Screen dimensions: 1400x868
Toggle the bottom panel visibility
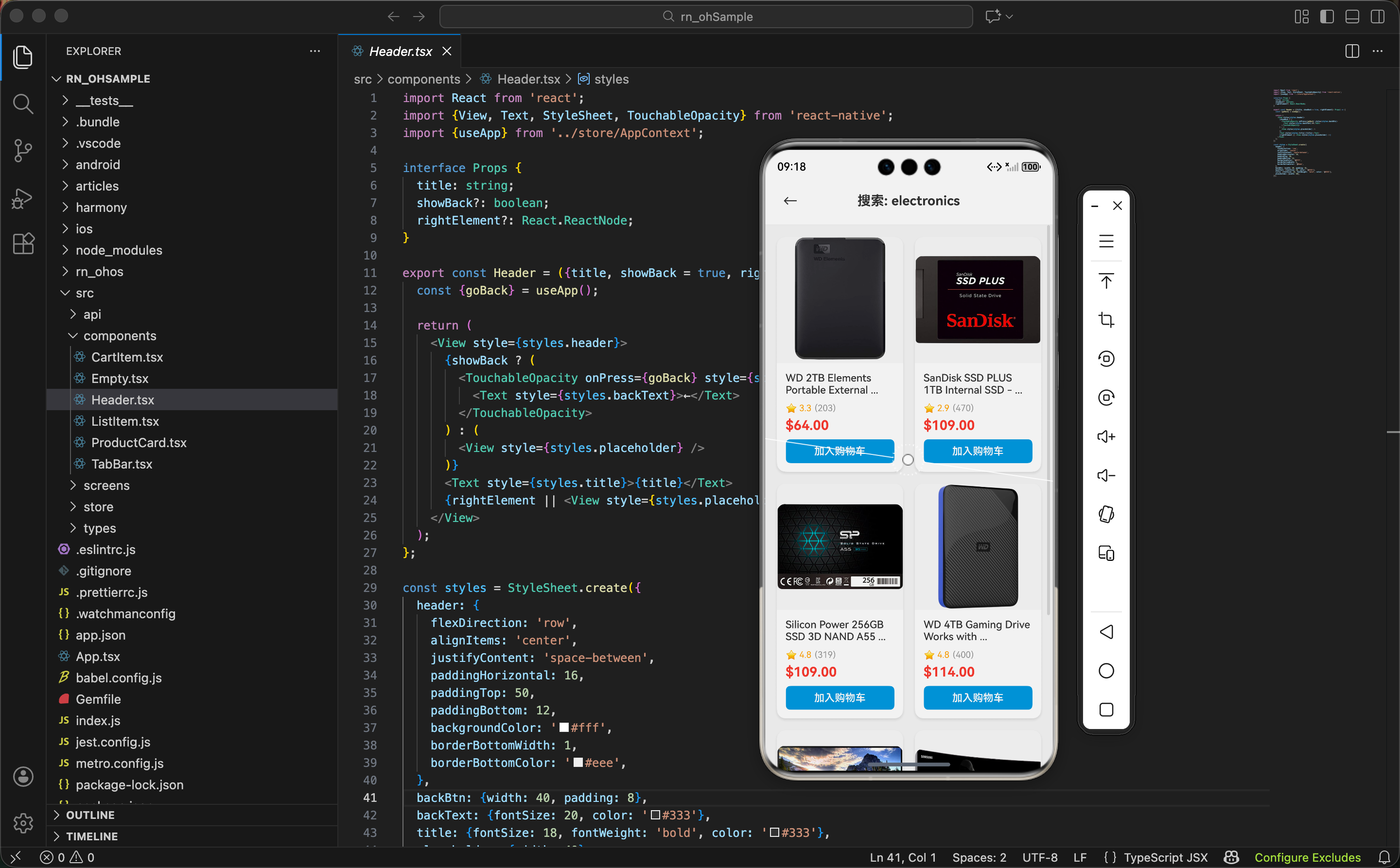pyautogui.click(x=1352, y=17)
